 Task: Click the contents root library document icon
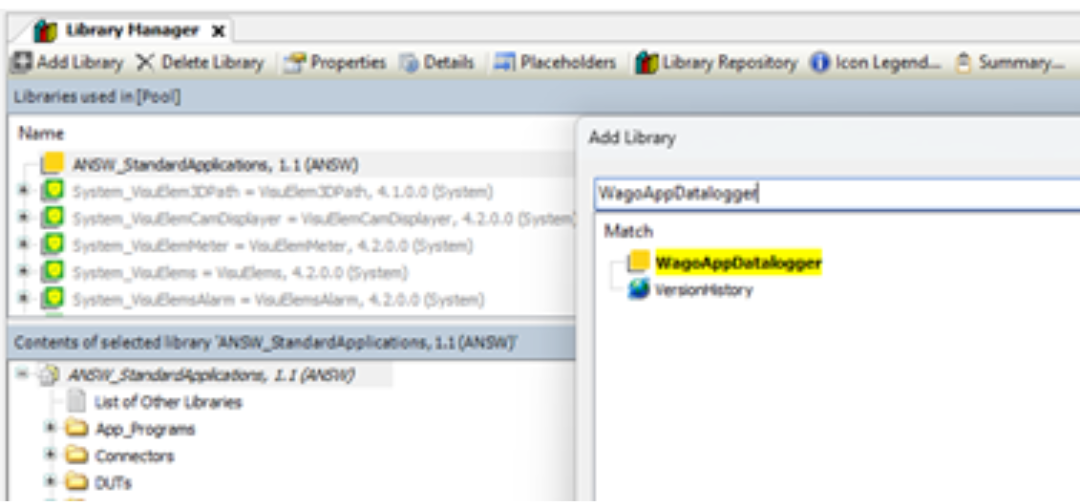tap(48, 375)
